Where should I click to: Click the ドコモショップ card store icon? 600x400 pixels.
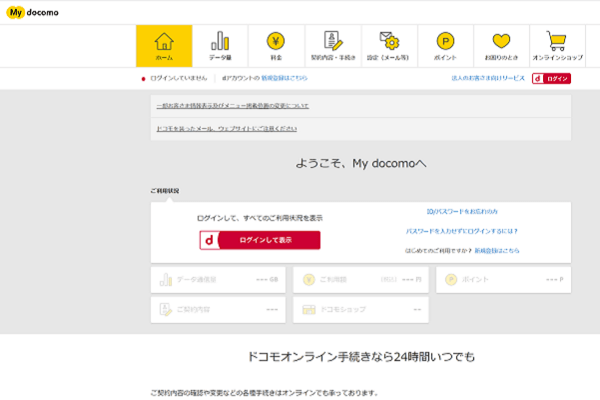tap(309, 309)
